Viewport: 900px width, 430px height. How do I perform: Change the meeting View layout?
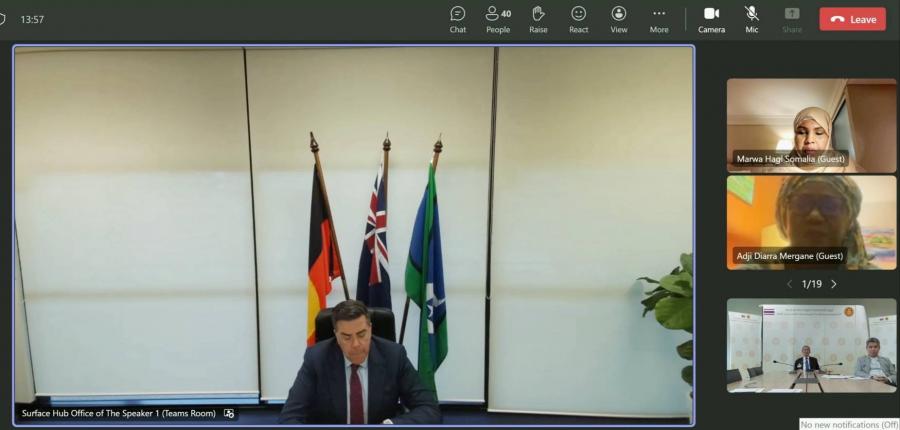pos(619,18)
